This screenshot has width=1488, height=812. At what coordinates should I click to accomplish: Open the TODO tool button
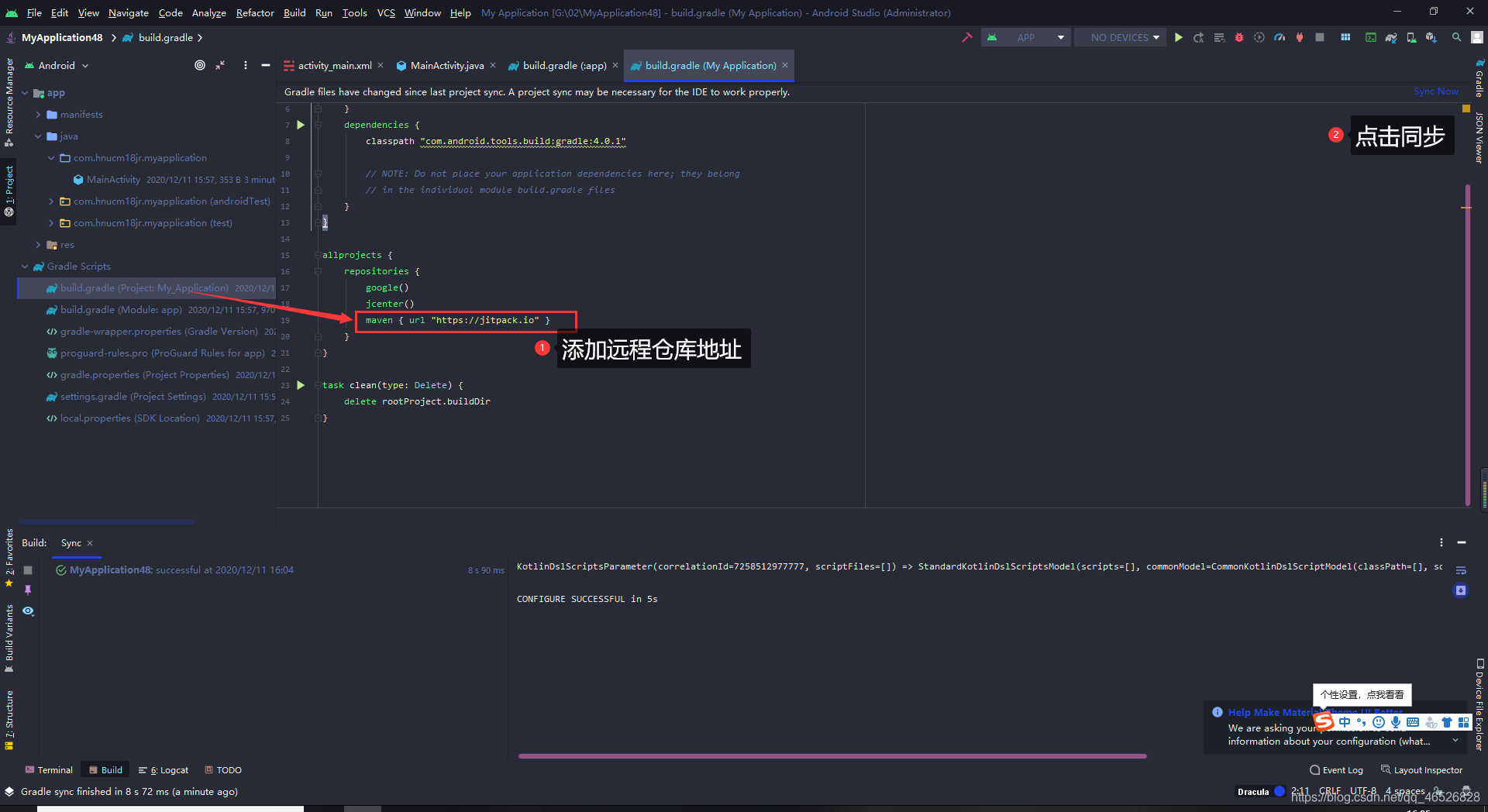point(223,769)
